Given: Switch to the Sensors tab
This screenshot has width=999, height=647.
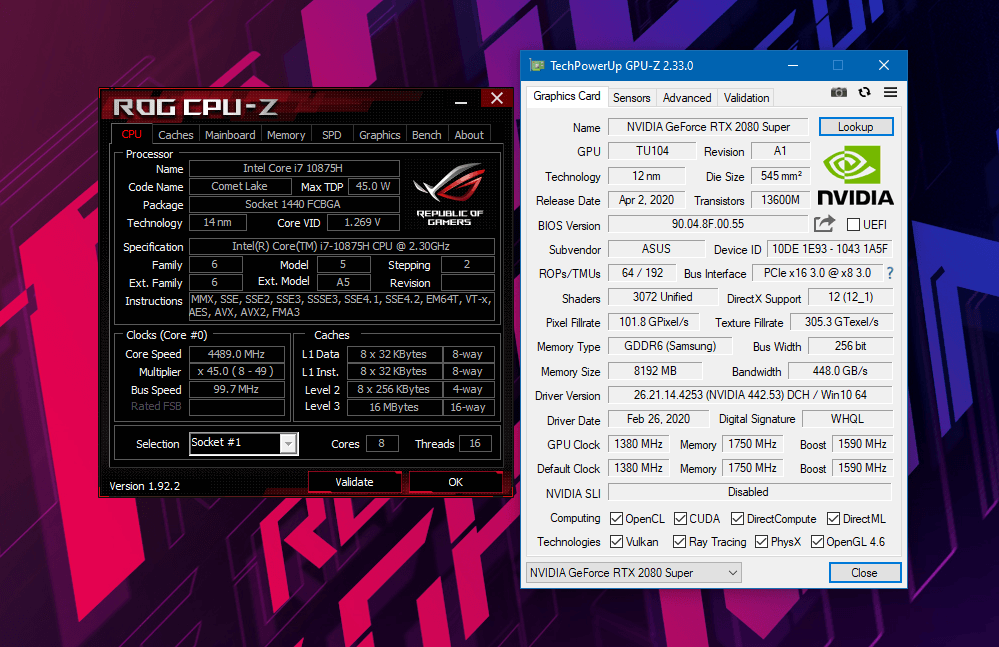Looking at the screenshot, I should 631,97.
